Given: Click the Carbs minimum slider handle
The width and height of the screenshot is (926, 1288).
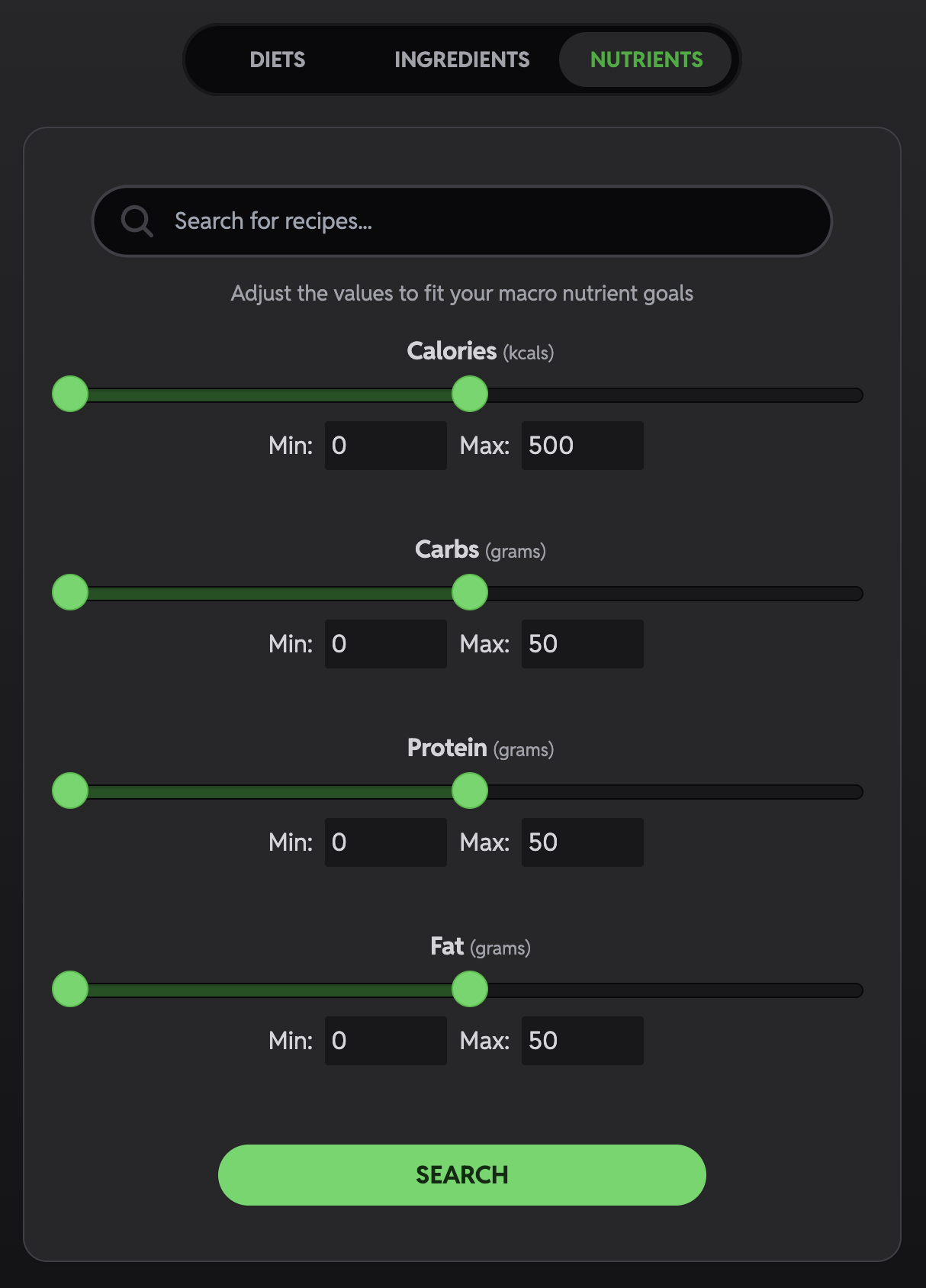Looking at the screenshot, I should 70,592.
